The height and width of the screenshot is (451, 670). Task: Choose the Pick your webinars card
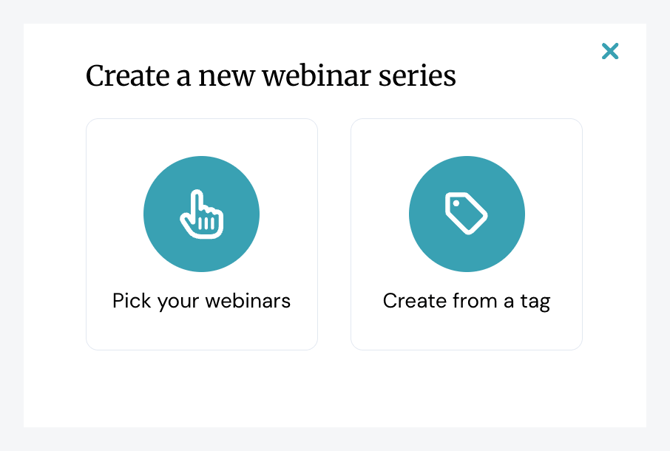(x=201, y=234)
